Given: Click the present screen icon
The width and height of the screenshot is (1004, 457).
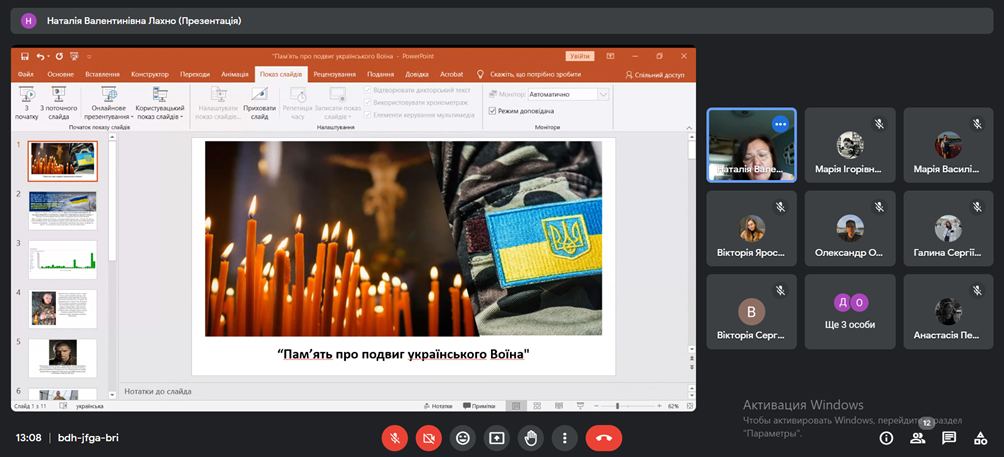Looking at the screenshot, I should tap(496, 438).
